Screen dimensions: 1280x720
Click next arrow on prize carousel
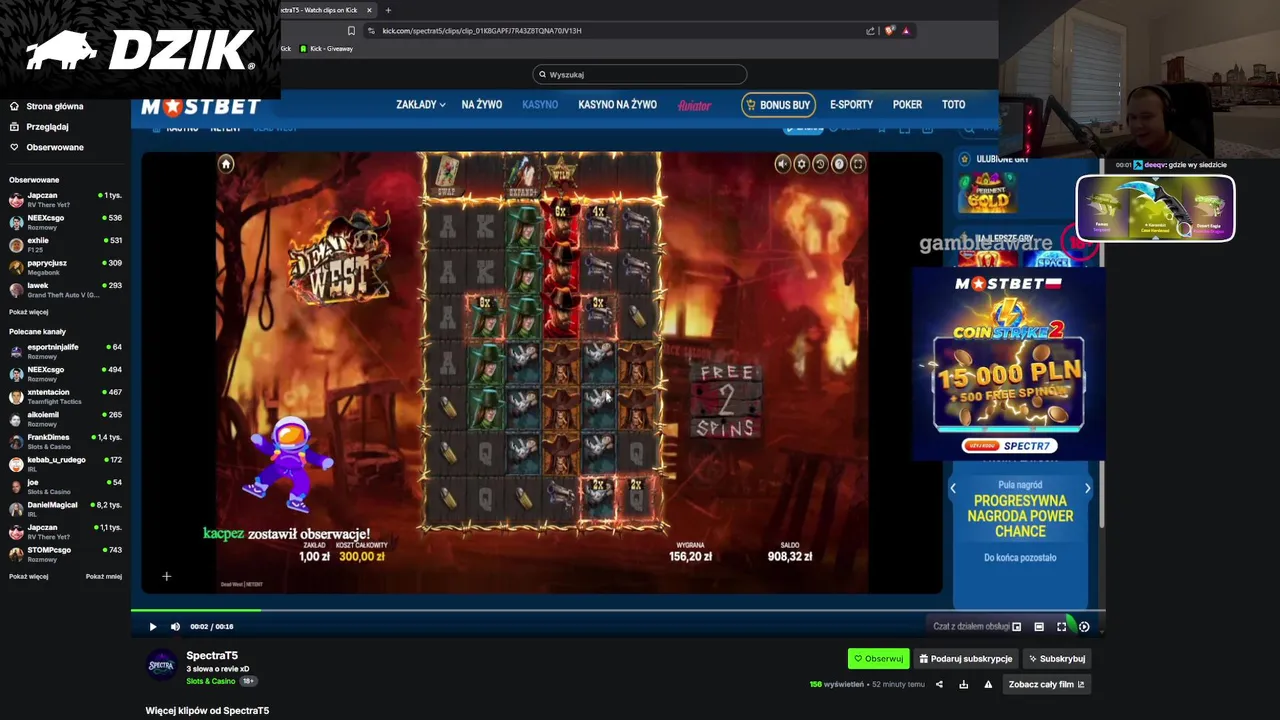click(x=1087, y=488)
